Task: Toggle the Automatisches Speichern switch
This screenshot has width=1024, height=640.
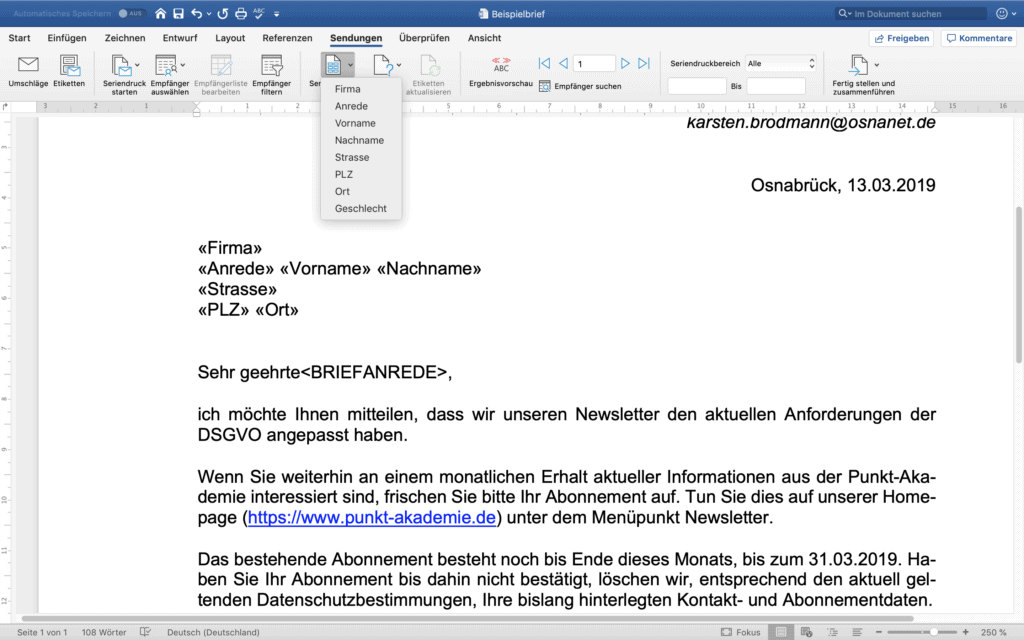Action: pyautogui.click(x=131, y=13)
